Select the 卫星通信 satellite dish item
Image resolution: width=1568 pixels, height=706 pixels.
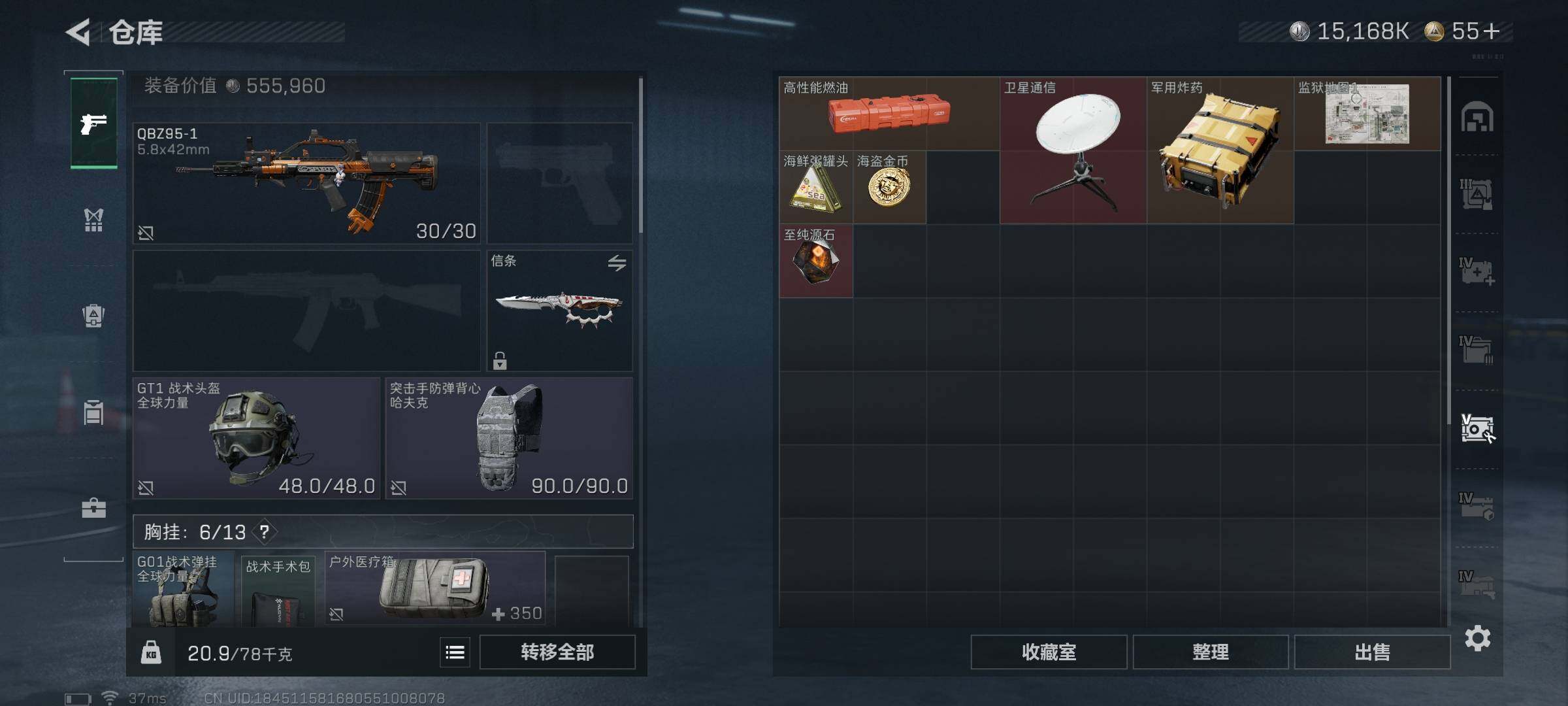point(1073,150)
